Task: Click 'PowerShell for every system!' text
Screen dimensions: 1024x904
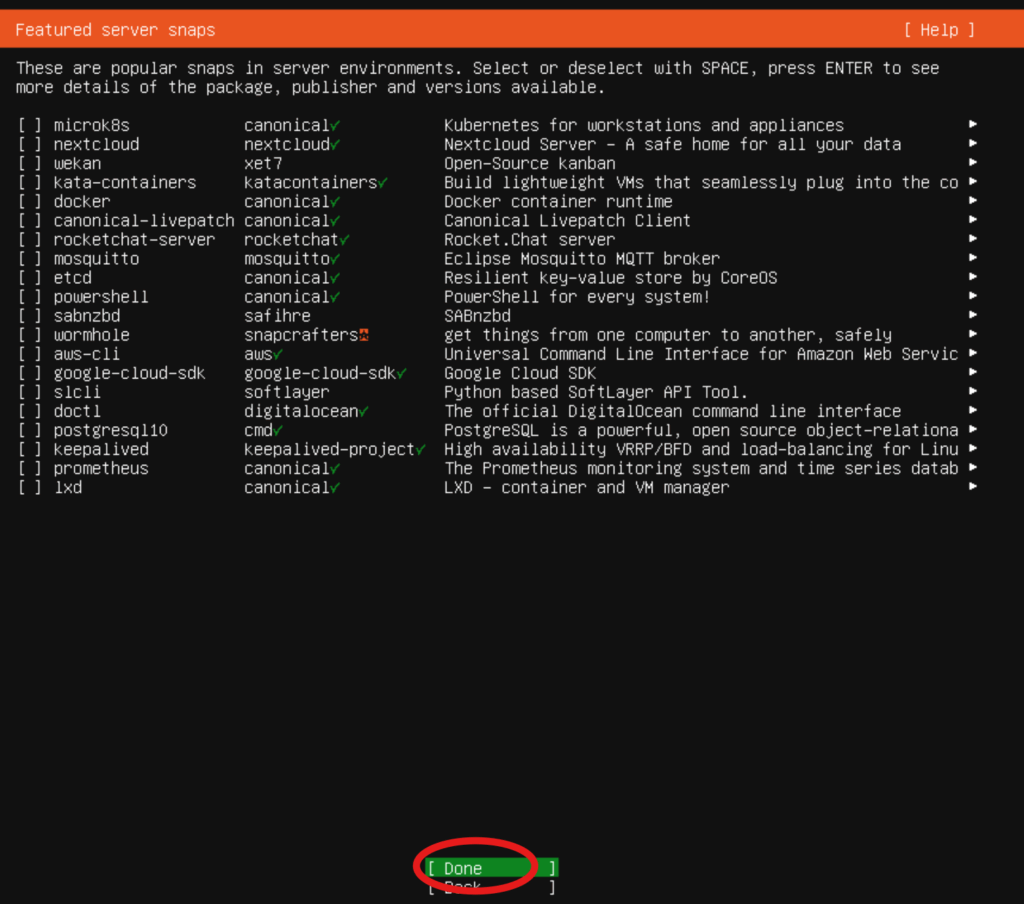Action: click(x=577, y=297)
